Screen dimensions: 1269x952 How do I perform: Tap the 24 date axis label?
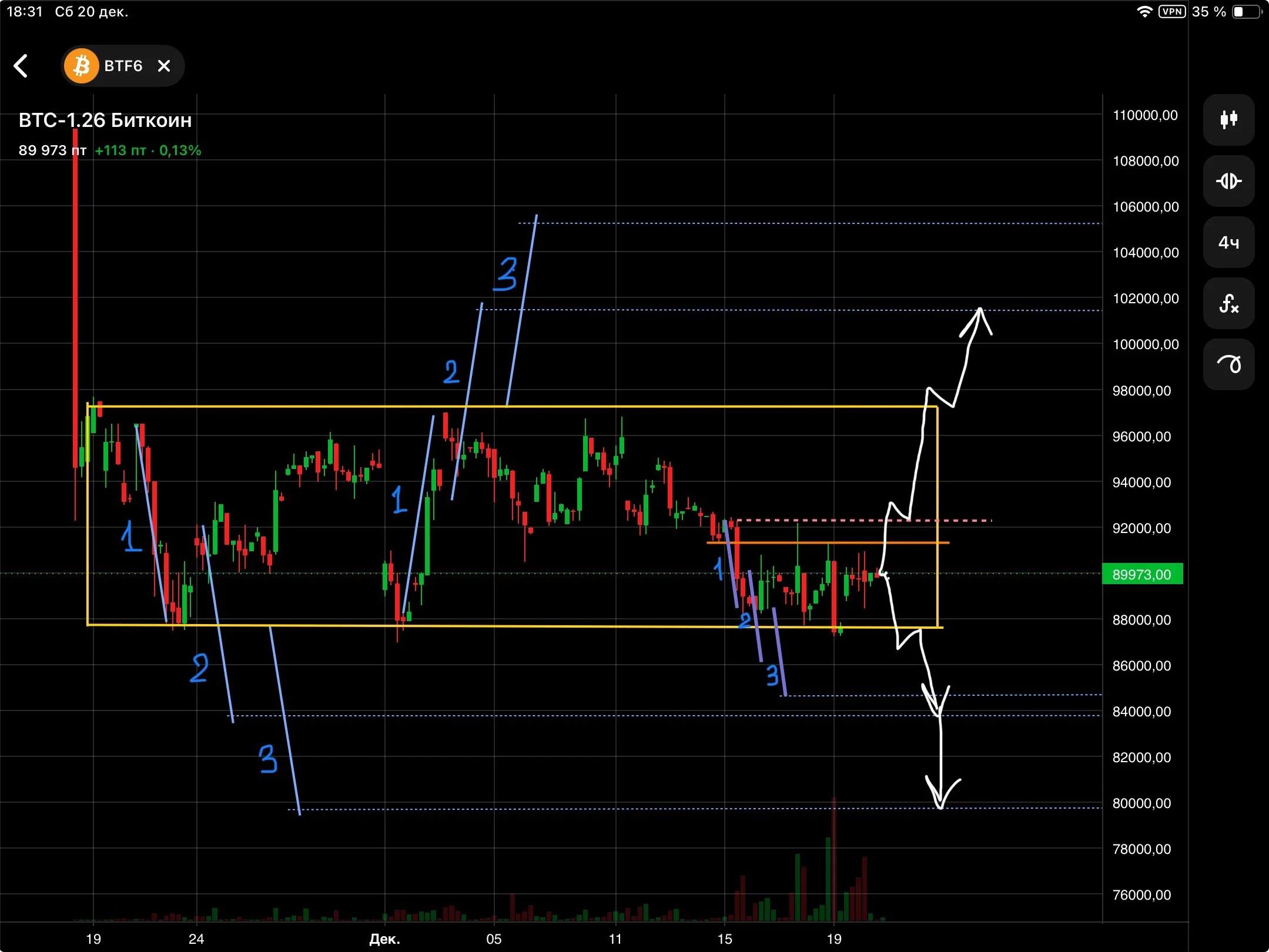[196, 939]
